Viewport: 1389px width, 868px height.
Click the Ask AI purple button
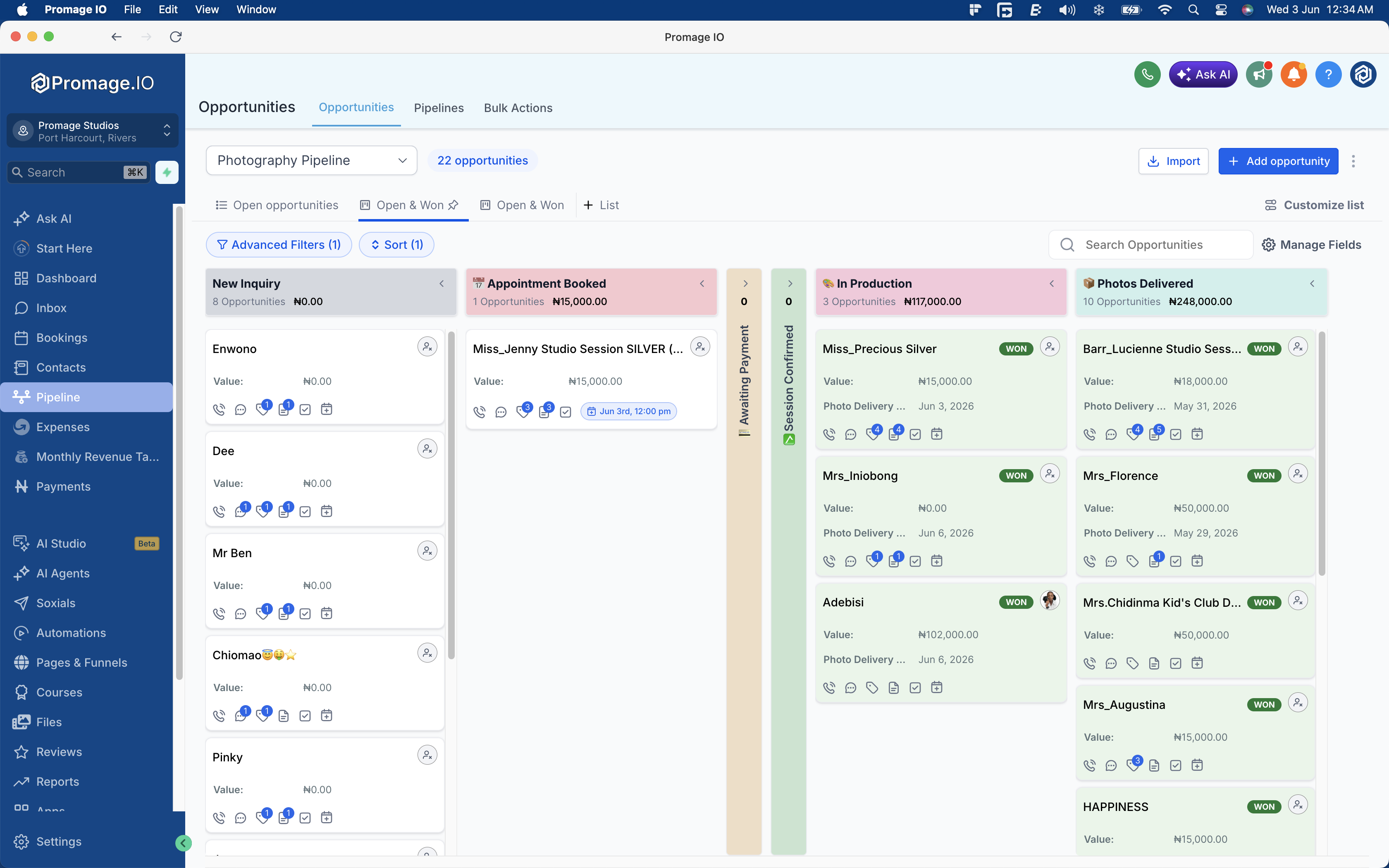1203,75
